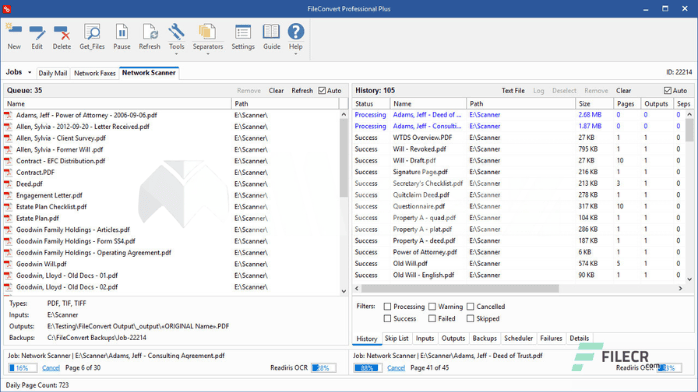
Task: Open the Outputs tab
Action: click(453, 338)
